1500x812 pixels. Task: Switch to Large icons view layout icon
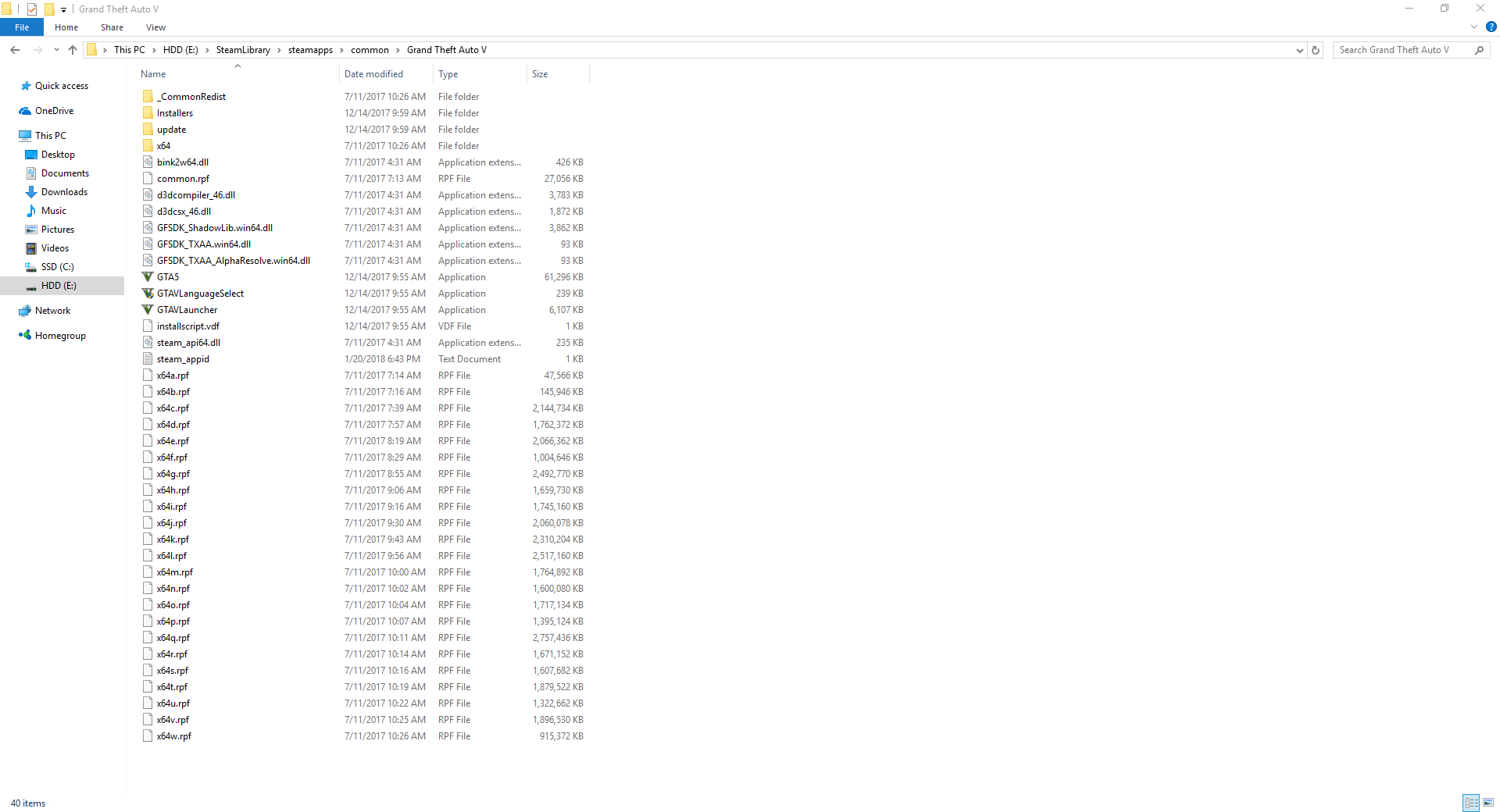(x=1488, y=803)
